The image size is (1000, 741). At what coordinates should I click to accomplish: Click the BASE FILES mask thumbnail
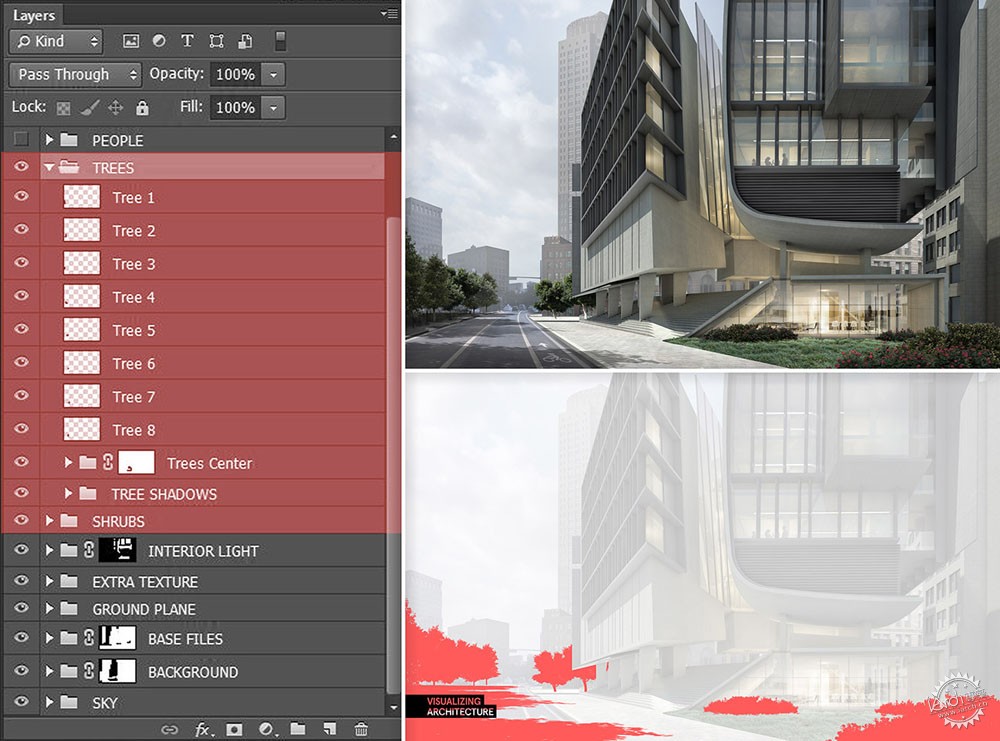click(117, 637)
